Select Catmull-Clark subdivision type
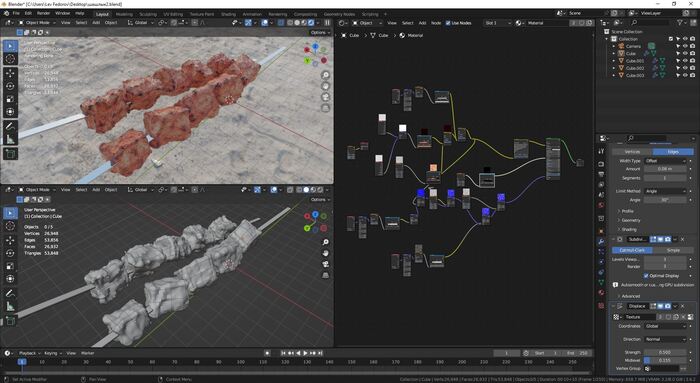Image resolution: width=700 pixels, height=383 pixels. pos(632,250)
